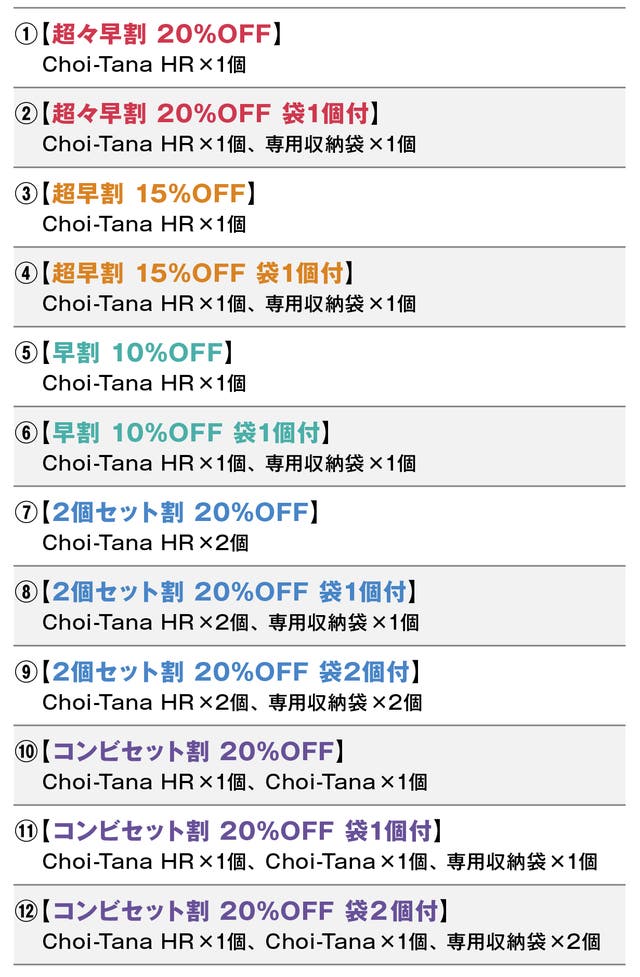Viewport: 640px width, 977px height.
Task: Select 超々早割 20%OFF 袋1個付 heading
Action: coord(214,114)
